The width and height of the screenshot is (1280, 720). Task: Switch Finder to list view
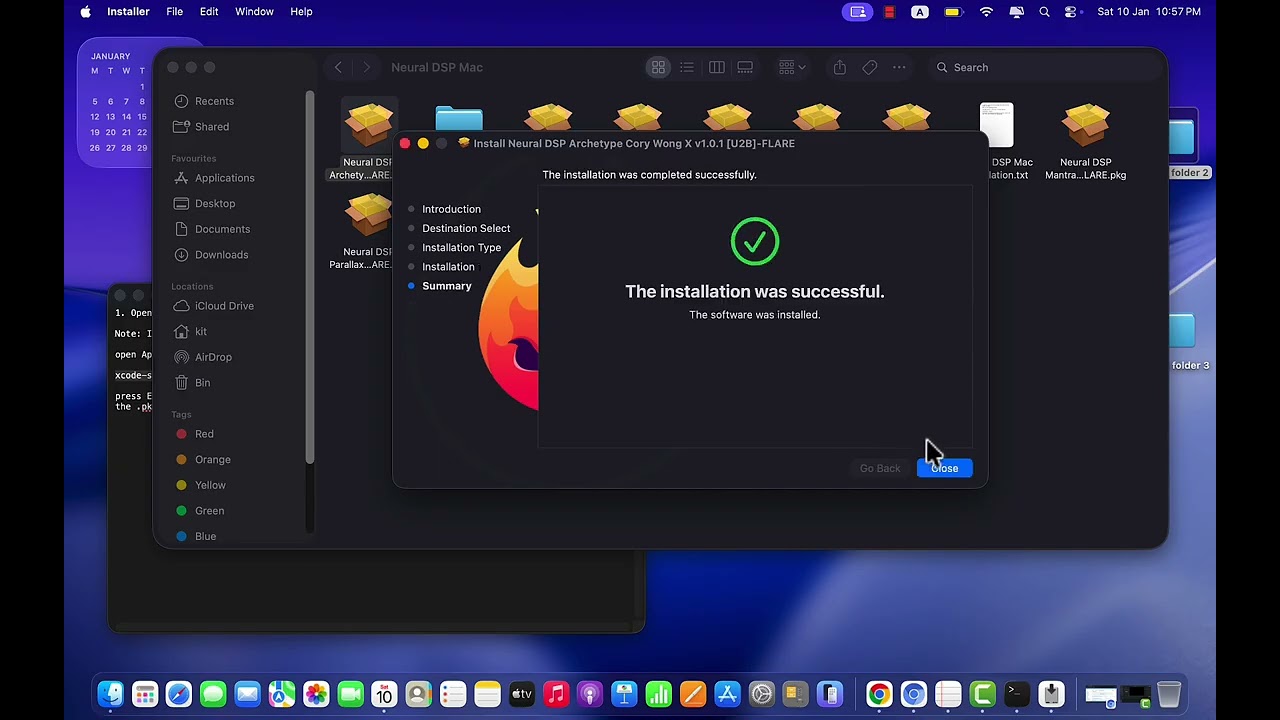tap(687, 67)
